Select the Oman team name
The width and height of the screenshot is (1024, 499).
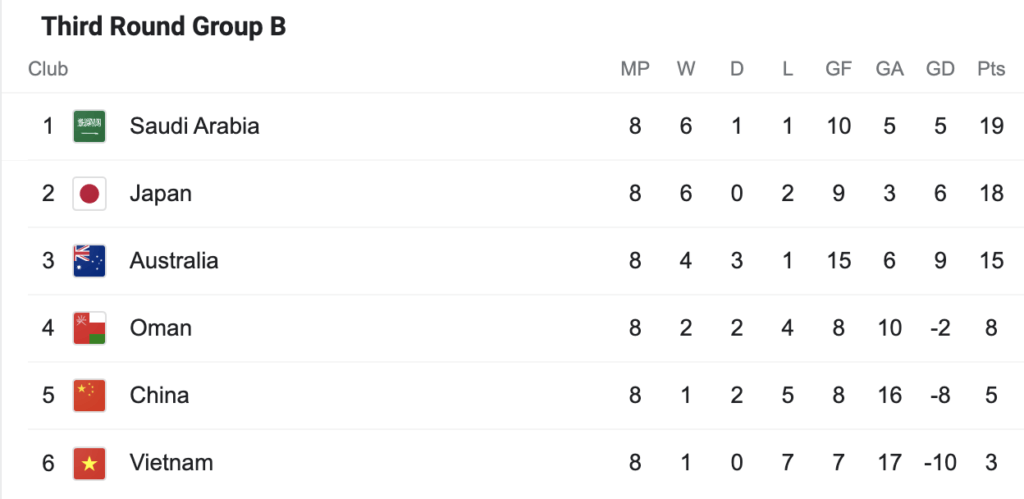[161, 328]
